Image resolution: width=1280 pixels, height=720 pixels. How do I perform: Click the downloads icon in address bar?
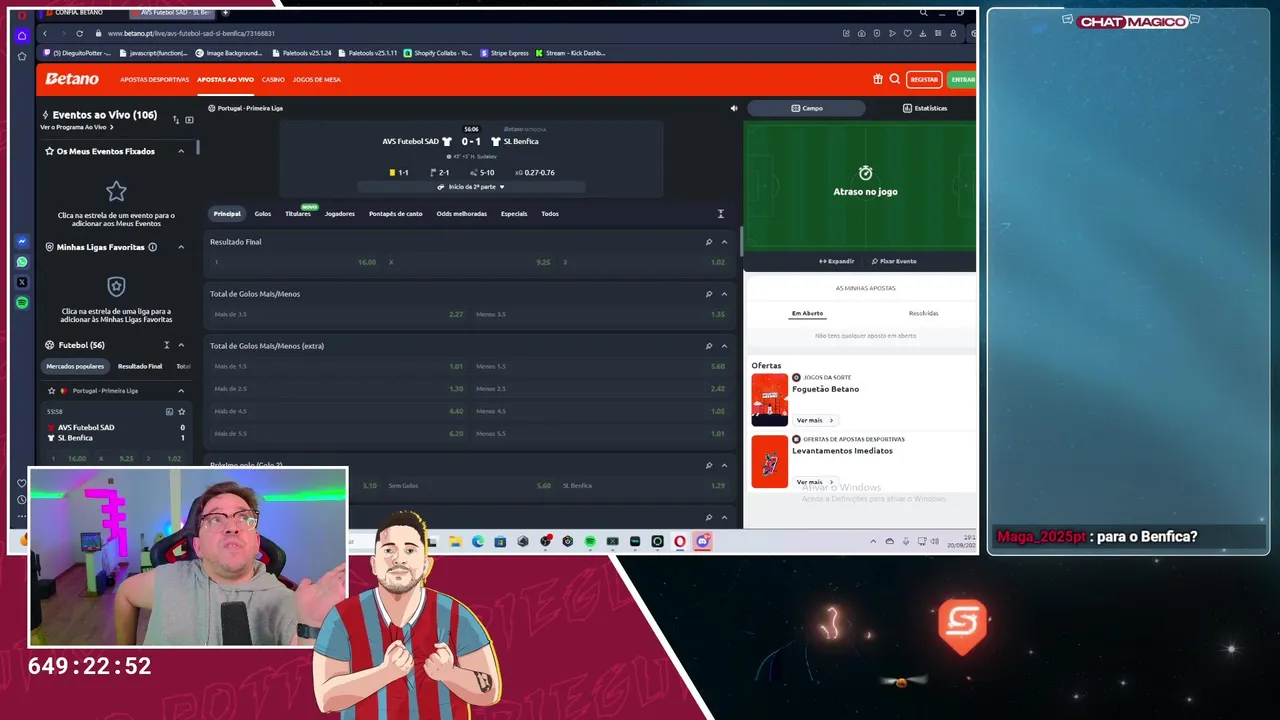923,33
